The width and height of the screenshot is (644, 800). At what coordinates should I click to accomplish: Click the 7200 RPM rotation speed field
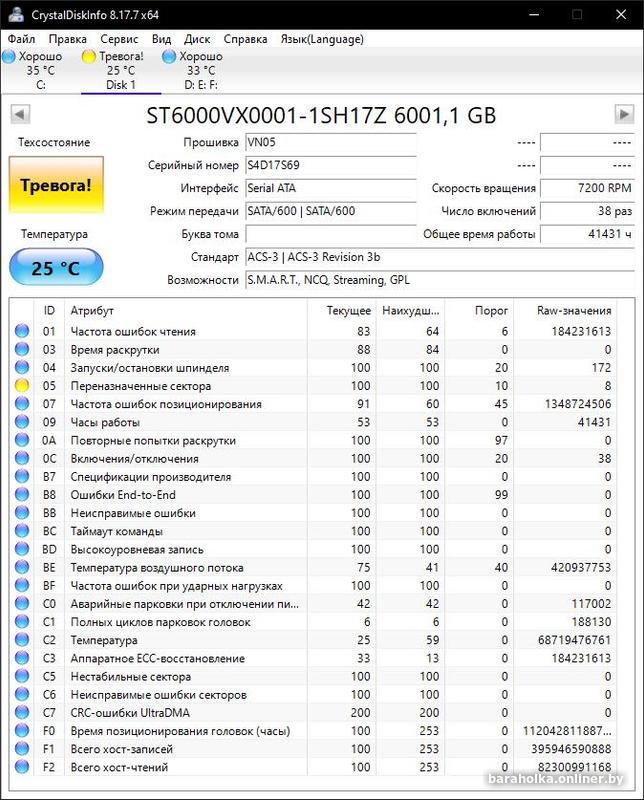tap(587, 188)
